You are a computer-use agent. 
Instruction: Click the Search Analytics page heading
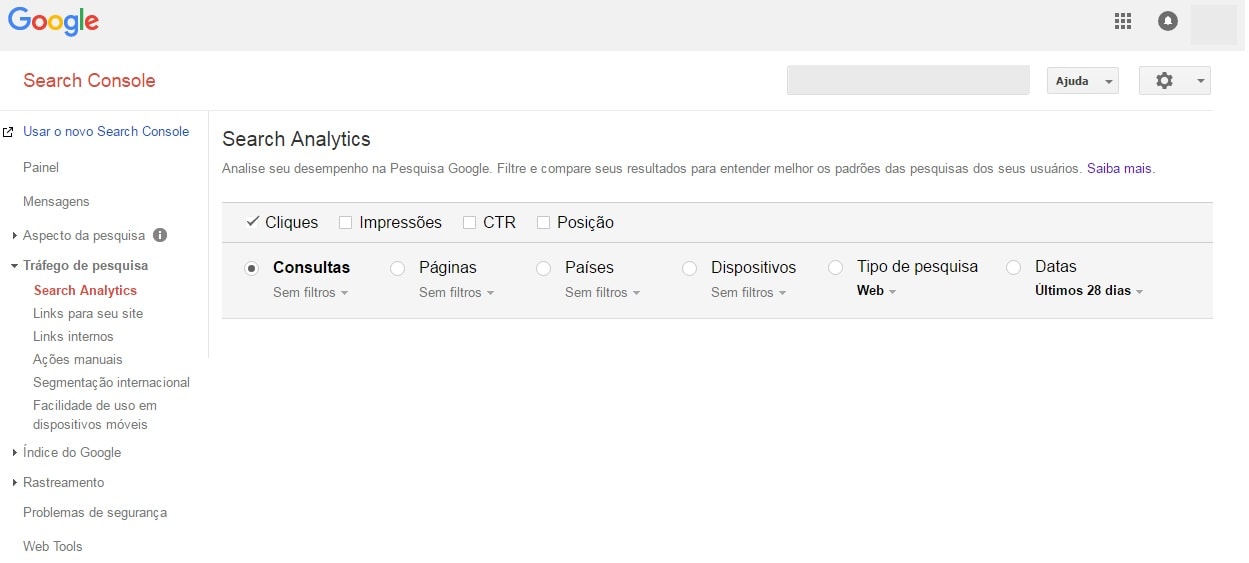(296, 139)
